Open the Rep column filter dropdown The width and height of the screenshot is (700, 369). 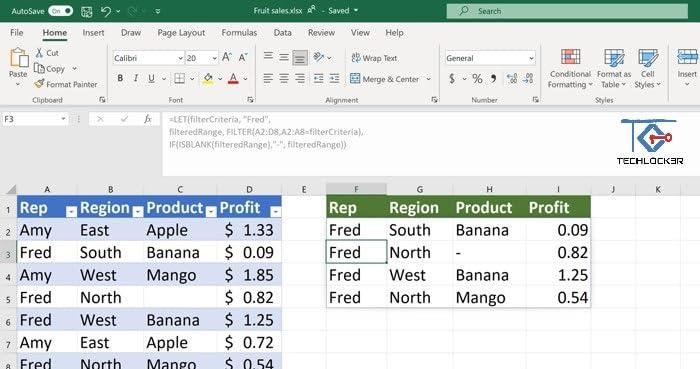click(x=71, y=212)
